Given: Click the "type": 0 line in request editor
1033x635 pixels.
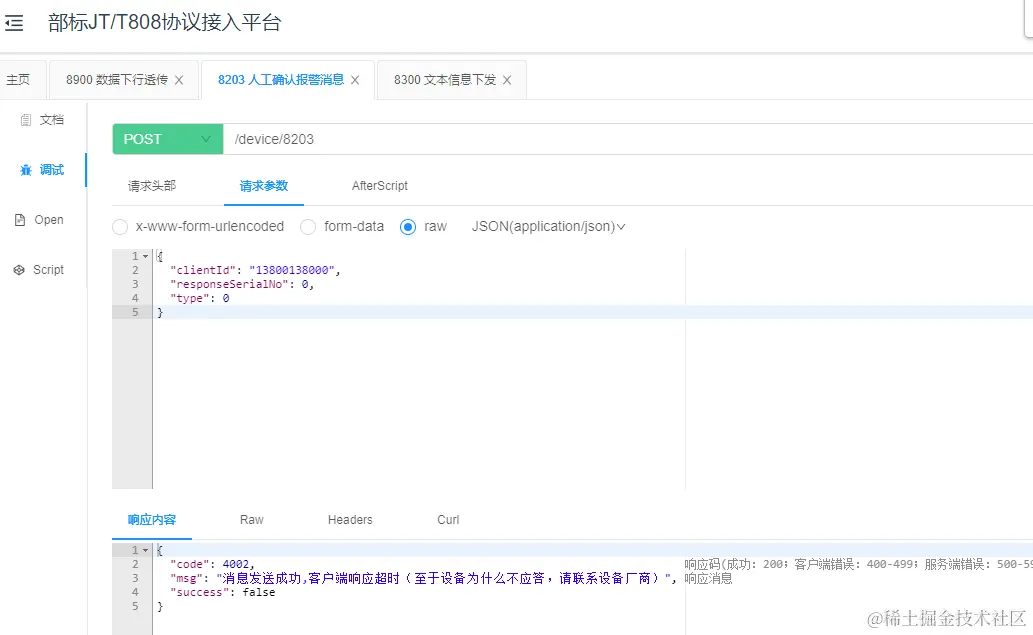Looking at the screenshot, I should coord(200,298).
